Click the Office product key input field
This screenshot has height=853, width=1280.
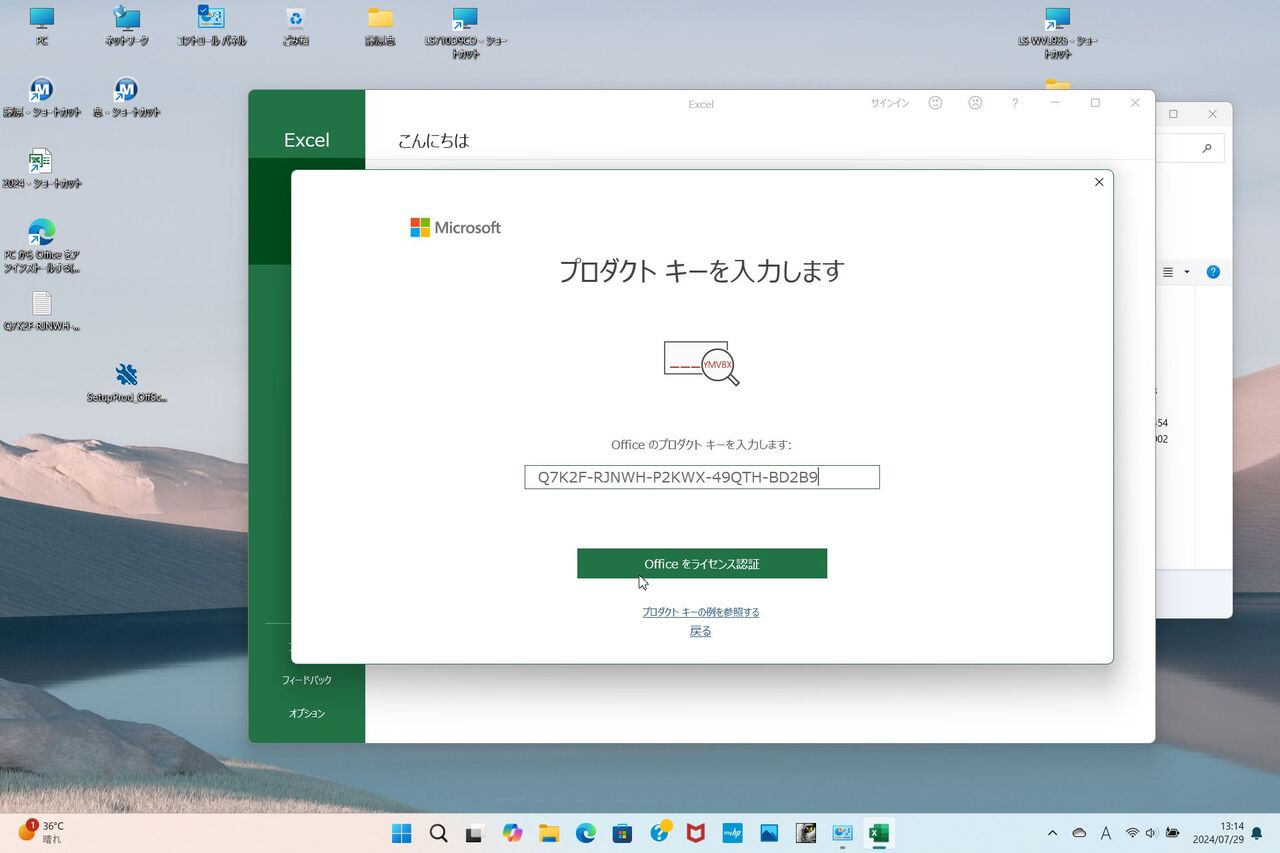(702, 477)
